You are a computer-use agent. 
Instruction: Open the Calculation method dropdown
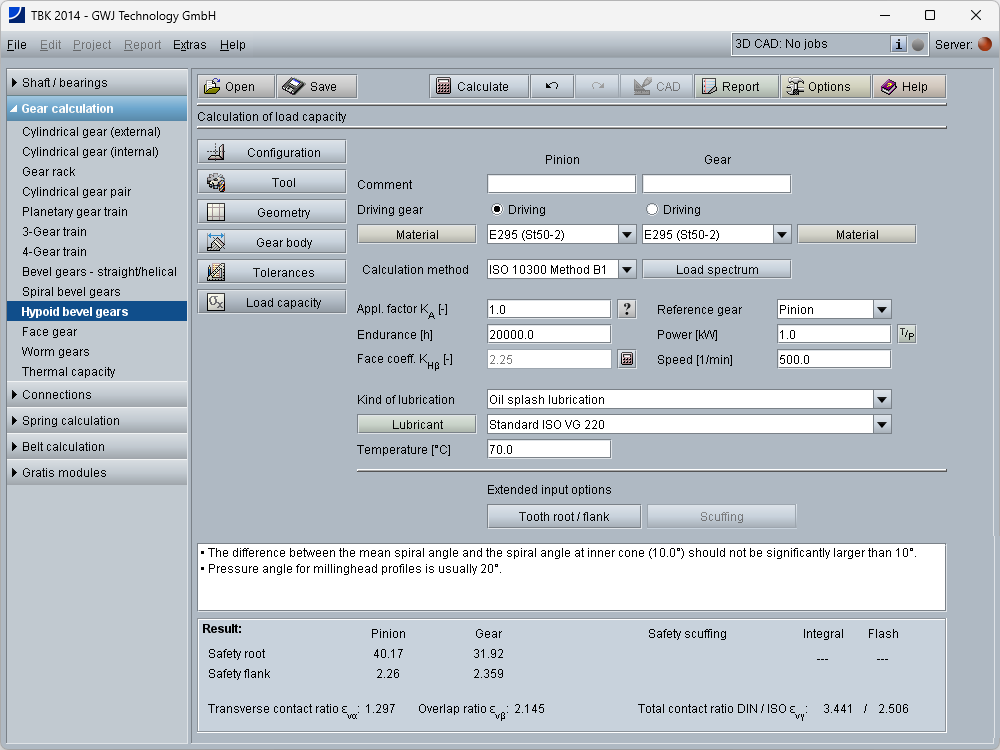pyautogui.click(x=627, y=269)
